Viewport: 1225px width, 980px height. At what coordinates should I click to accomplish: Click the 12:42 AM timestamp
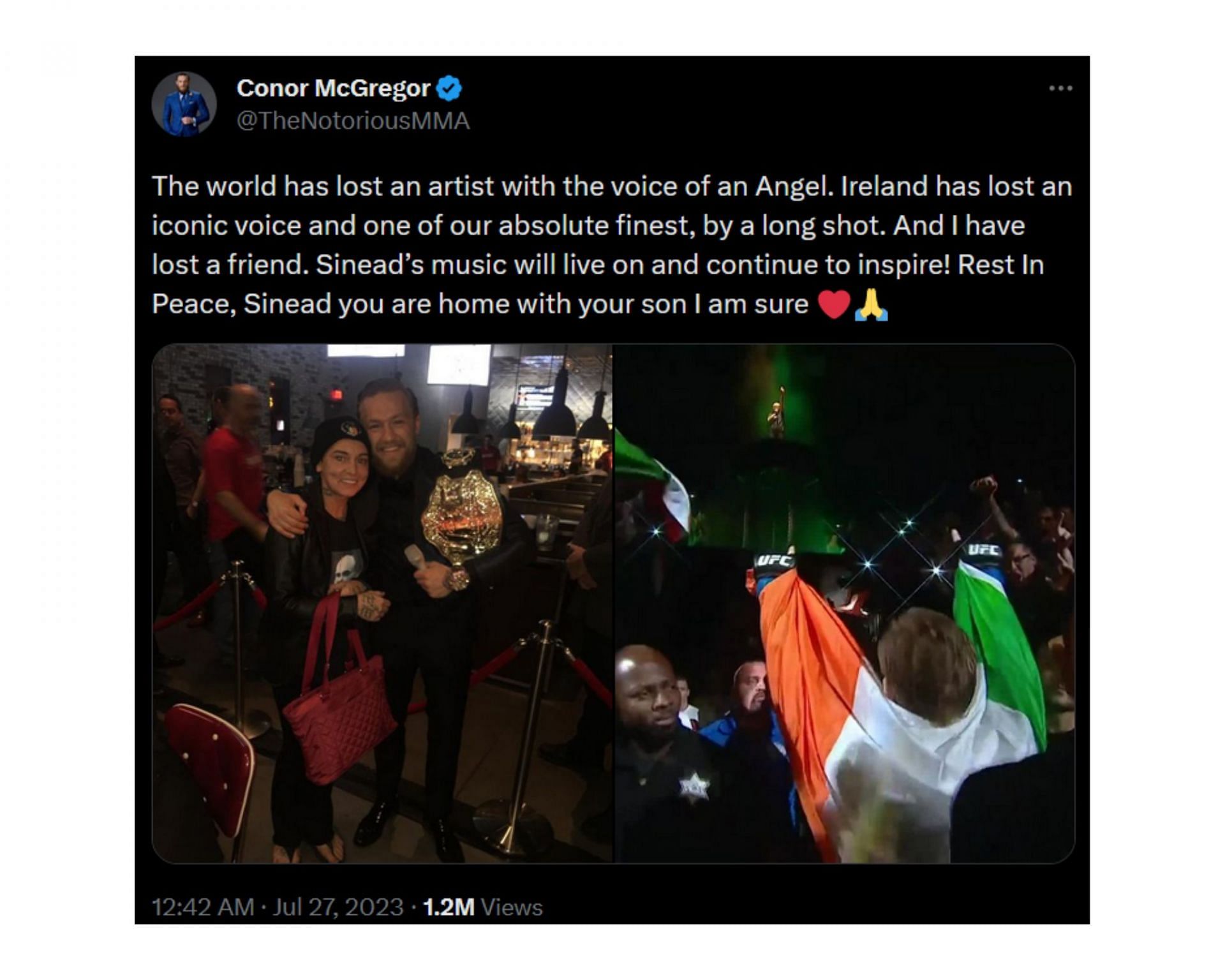(202, 907)
